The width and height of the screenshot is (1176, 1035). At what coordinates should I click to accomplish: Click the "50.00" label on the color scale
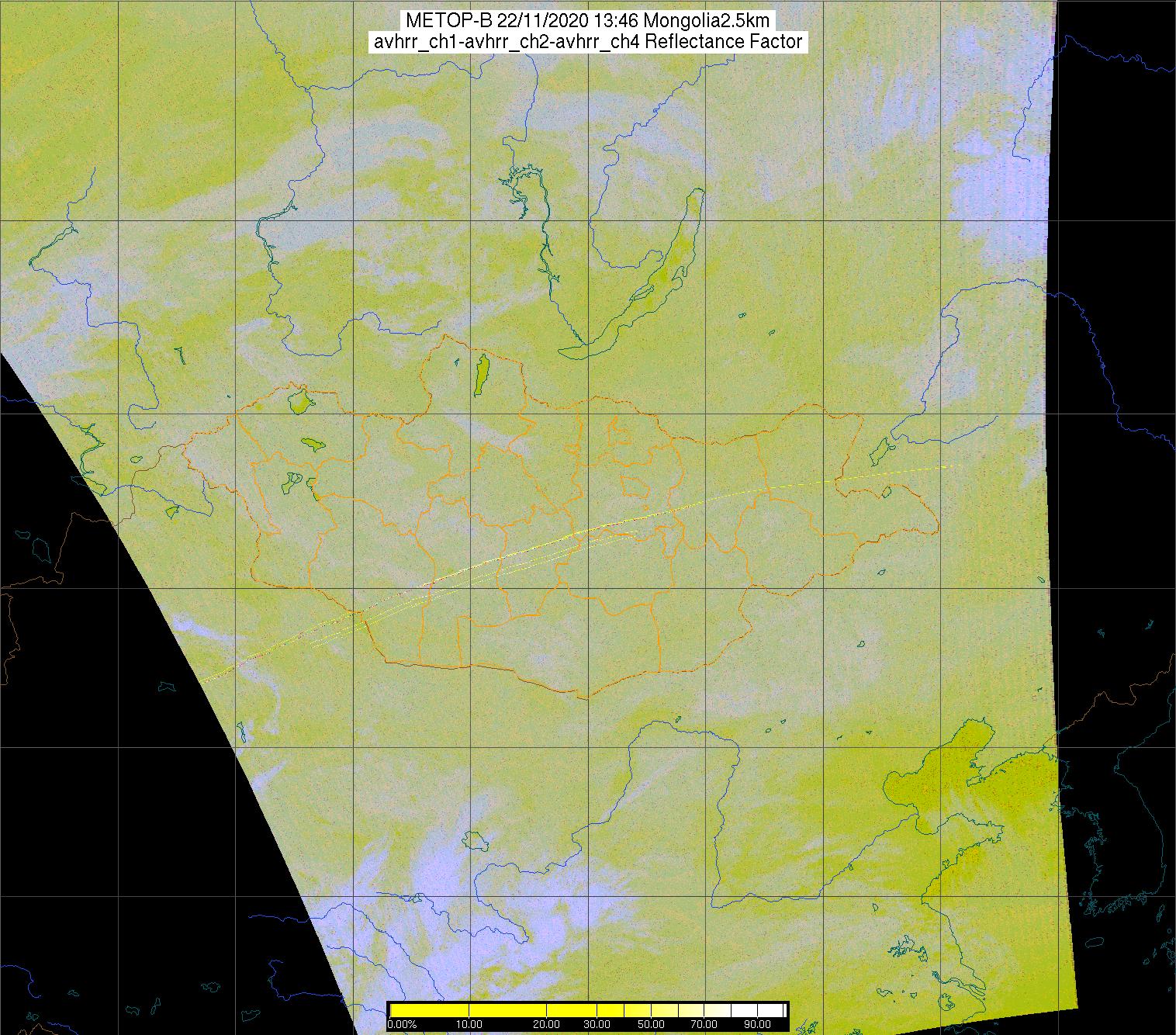(652, 1025)
